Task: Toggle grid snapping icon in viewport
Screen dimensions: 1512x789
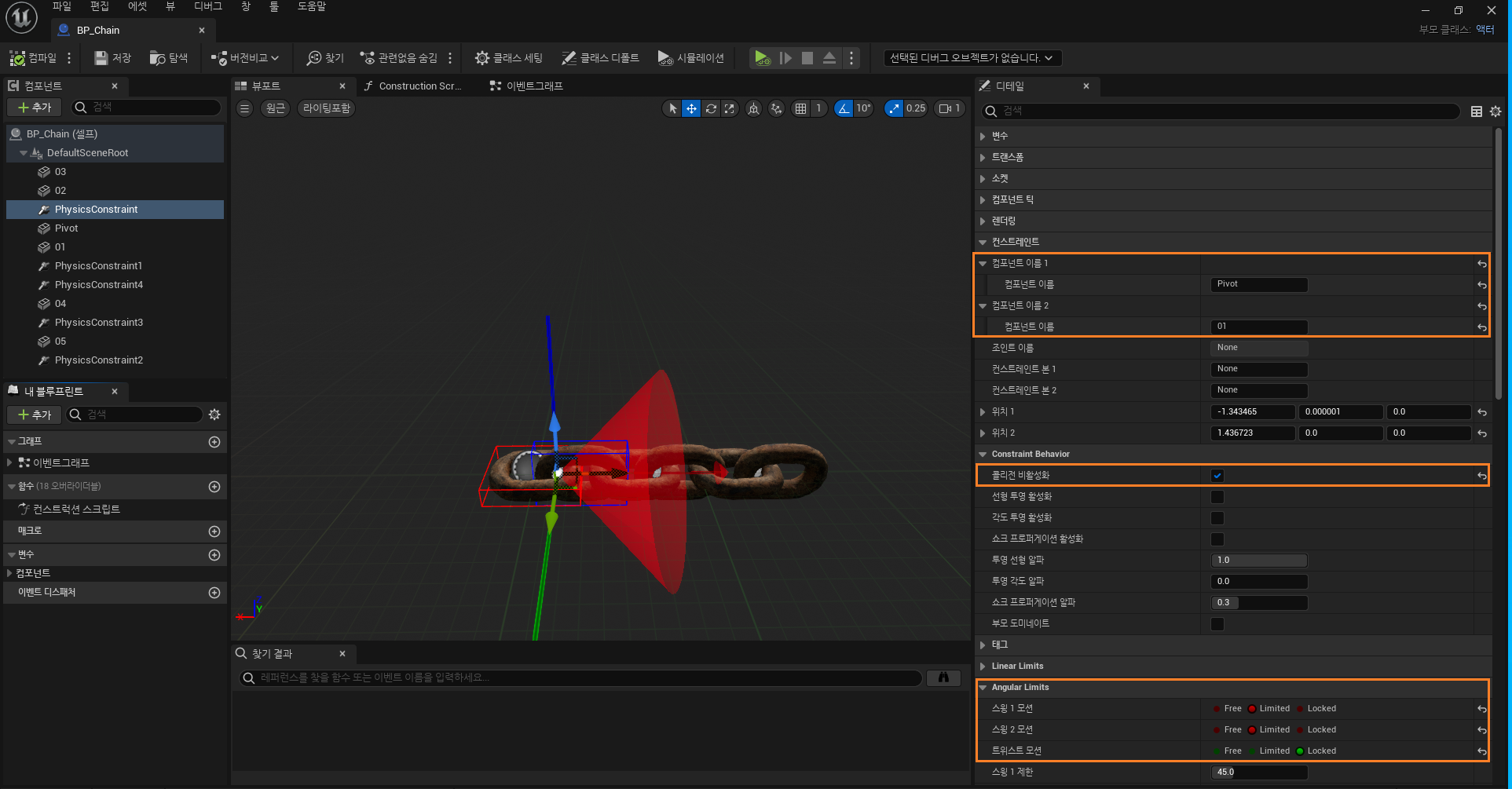Action: (800, 108)
